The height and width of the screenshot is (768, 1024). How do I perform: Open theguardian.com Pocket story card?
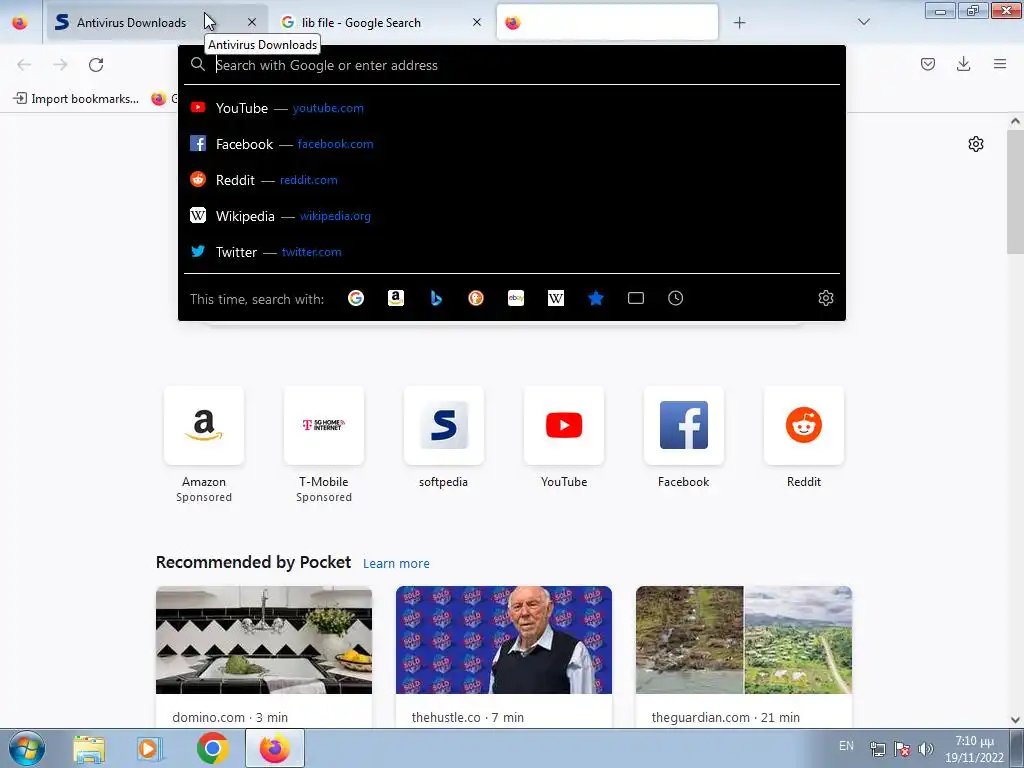744,656
